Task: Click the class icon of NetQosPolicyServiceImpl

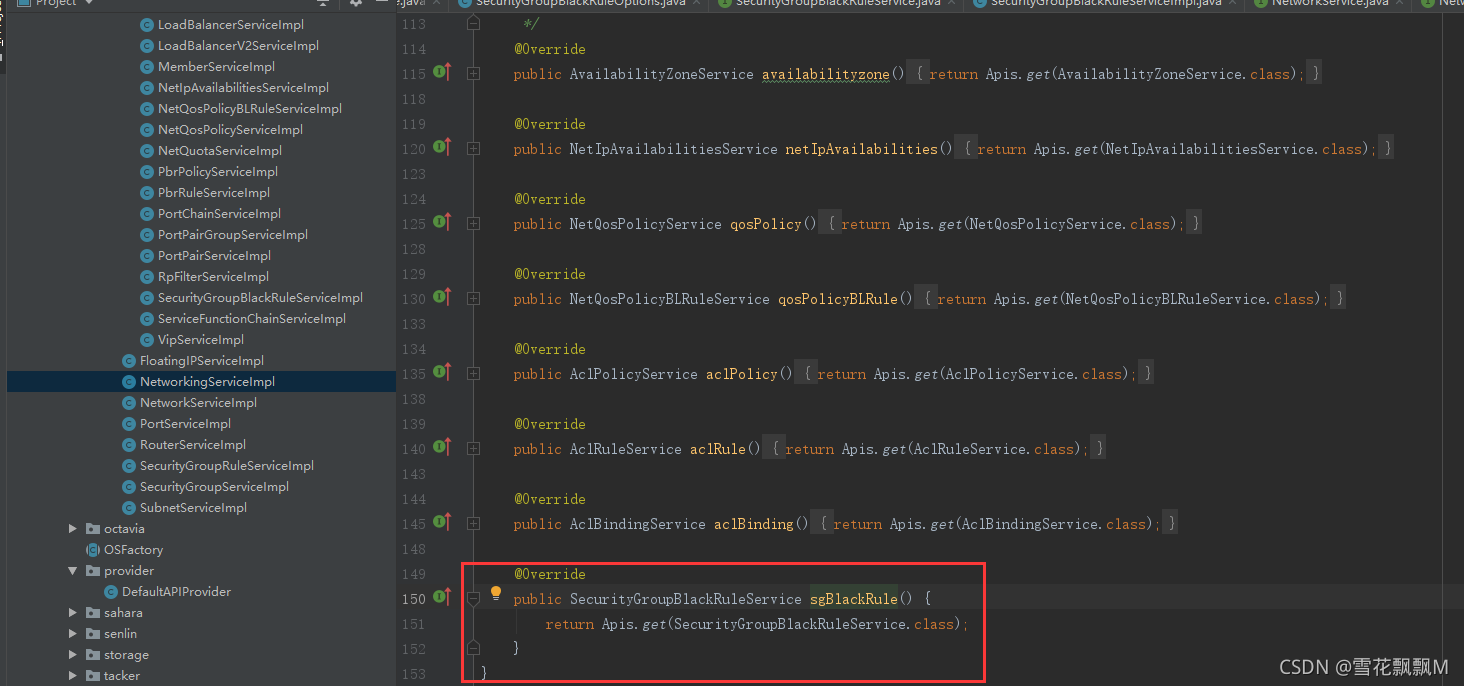Action: (x=147, y=130)
